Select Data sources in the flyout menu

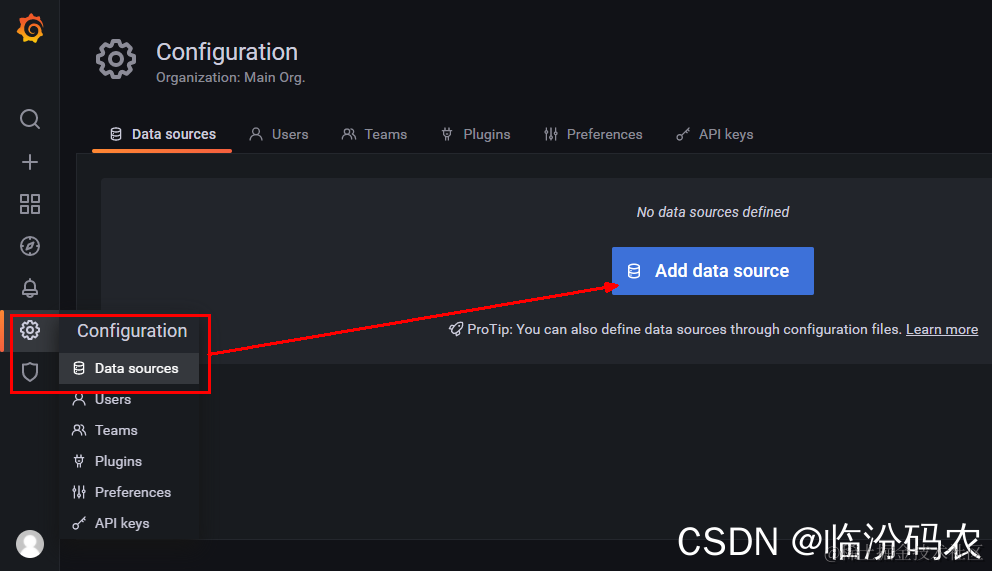click(x=129, y=368)
